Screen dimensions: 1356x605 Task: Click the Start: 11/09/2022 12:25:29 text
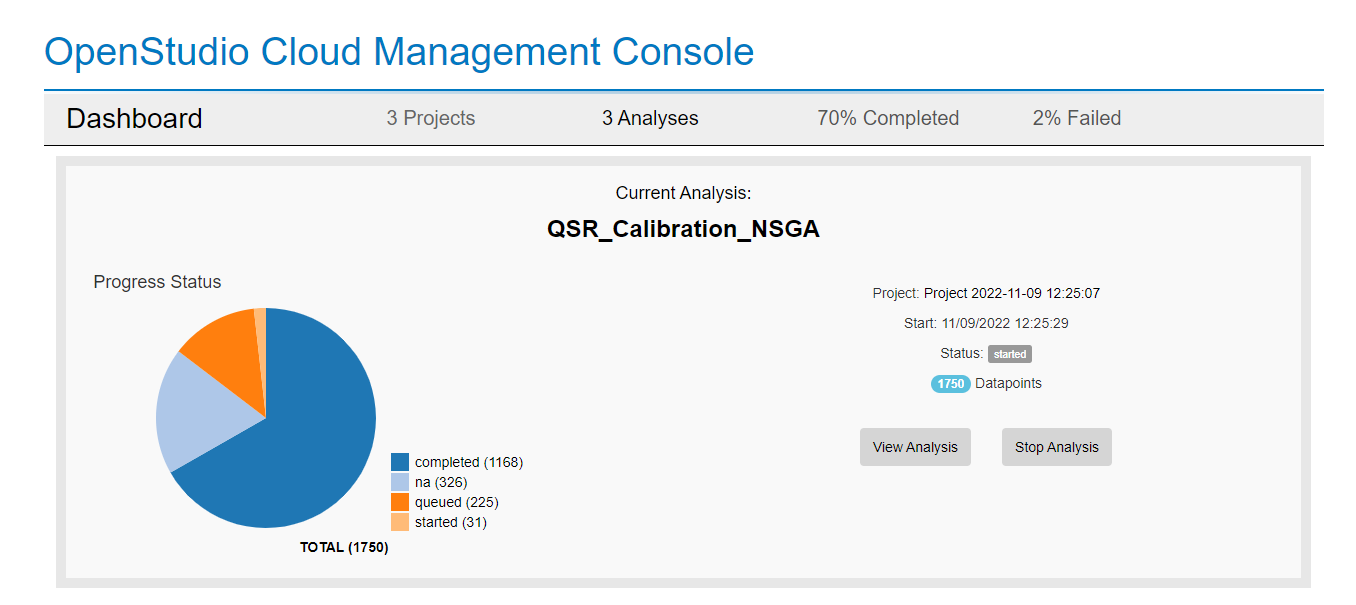coord(986,323)
